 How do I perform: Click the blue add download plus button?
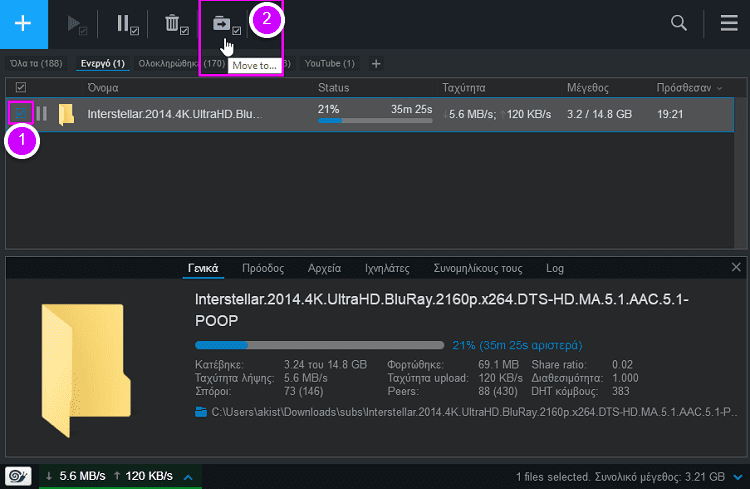tap(23, 23)
